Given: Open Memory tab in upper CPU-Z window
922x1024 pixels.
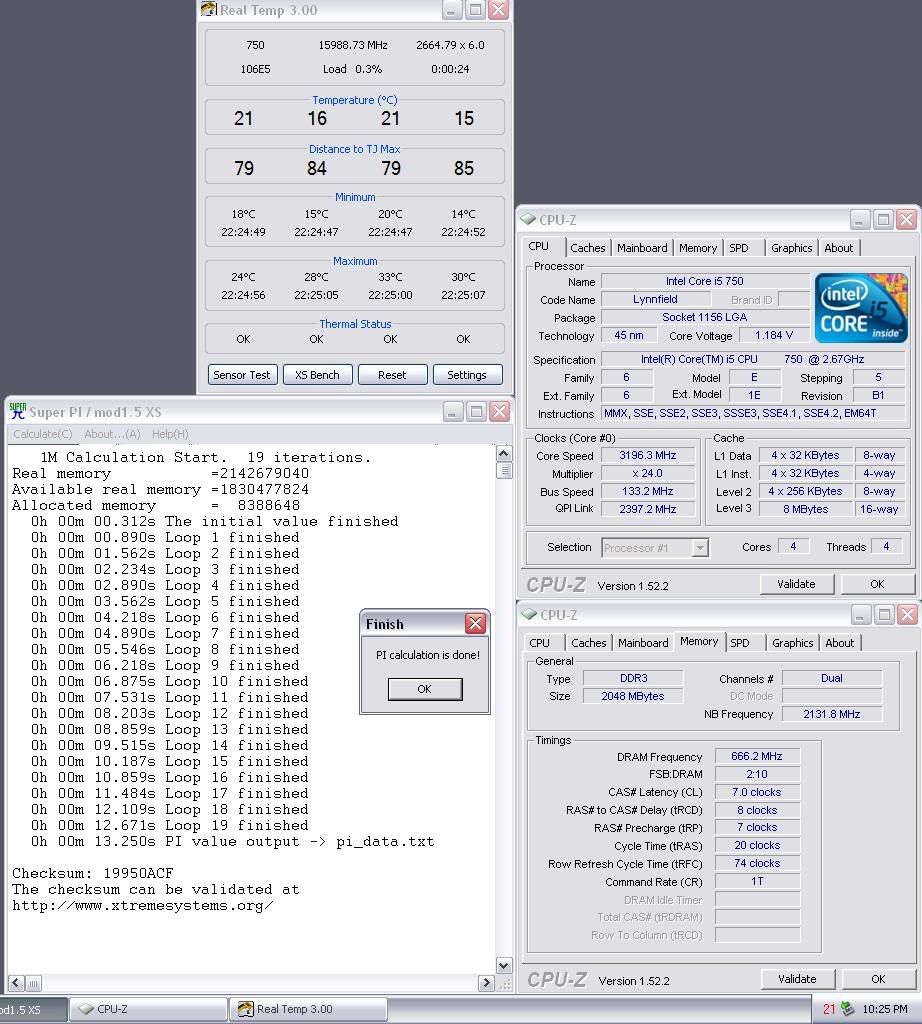Looking at the screenshot, I should (x=697, y=248).
